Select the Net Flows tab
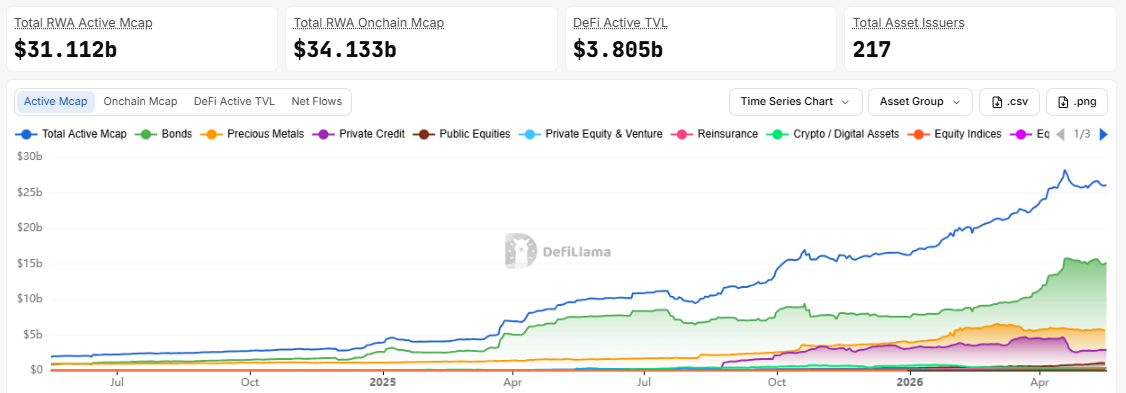Viewport: 1126px width, 393px height. (x=317, y=101)
